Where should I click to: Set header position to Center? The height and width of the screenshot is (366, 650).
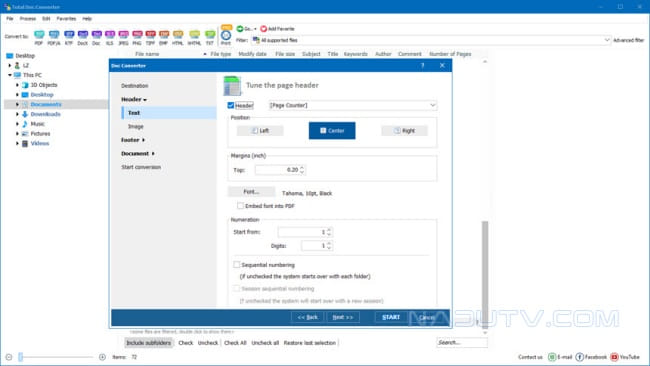332,131
